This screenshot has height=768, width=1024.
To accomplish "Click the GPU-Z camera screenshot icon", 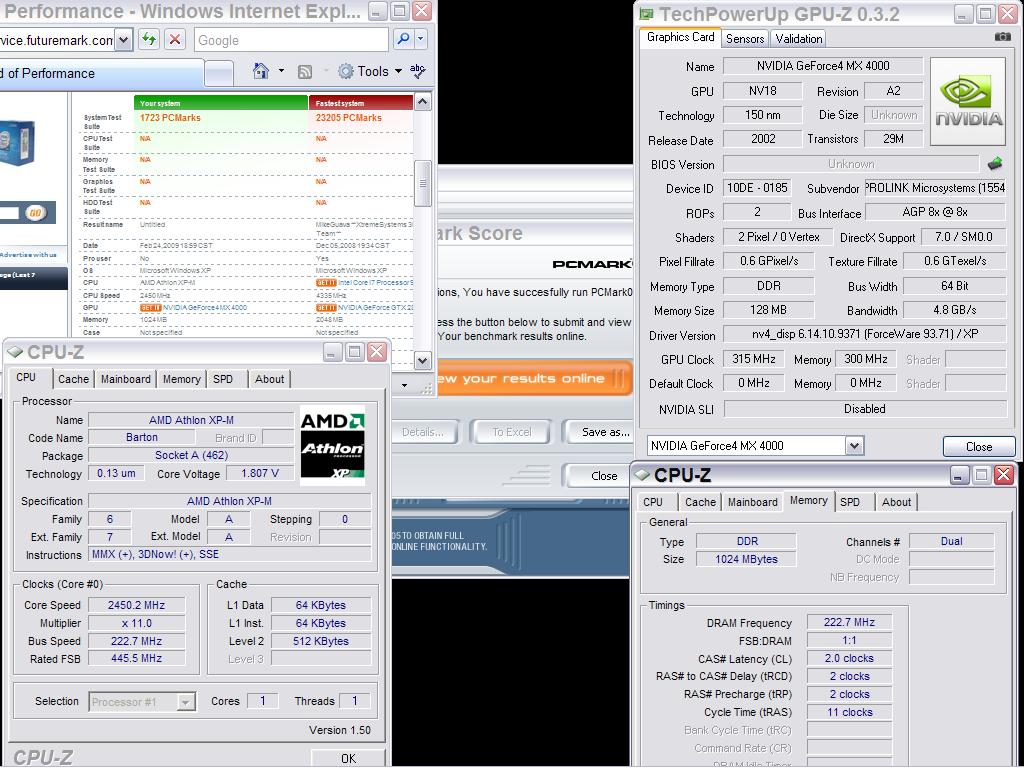I will [1002, 37].
